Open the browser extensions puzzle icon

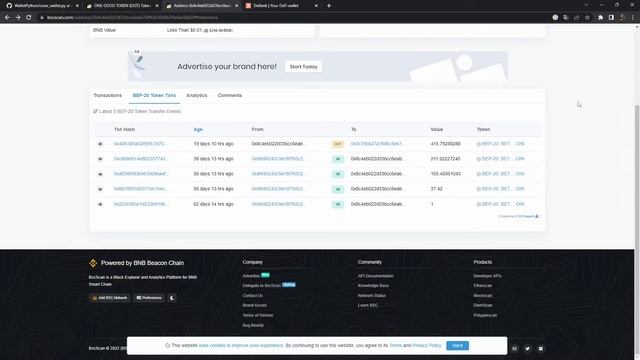(x=600, y=18)
